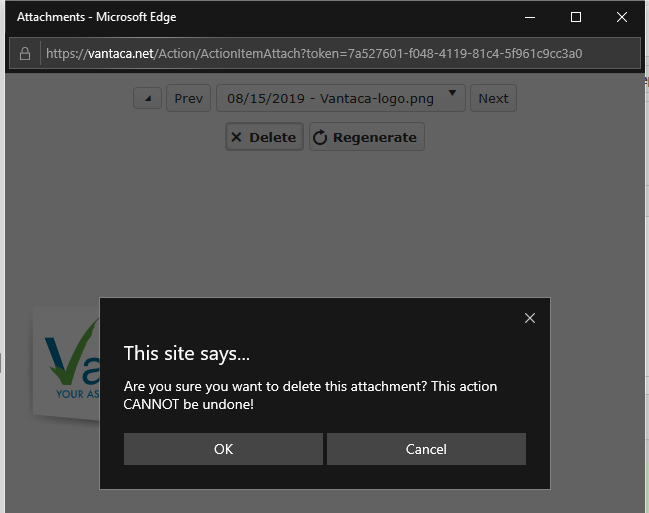Click the 'This site says...' dialog heading
This screenshot has width=649, height=513.
tap(187, 353)
